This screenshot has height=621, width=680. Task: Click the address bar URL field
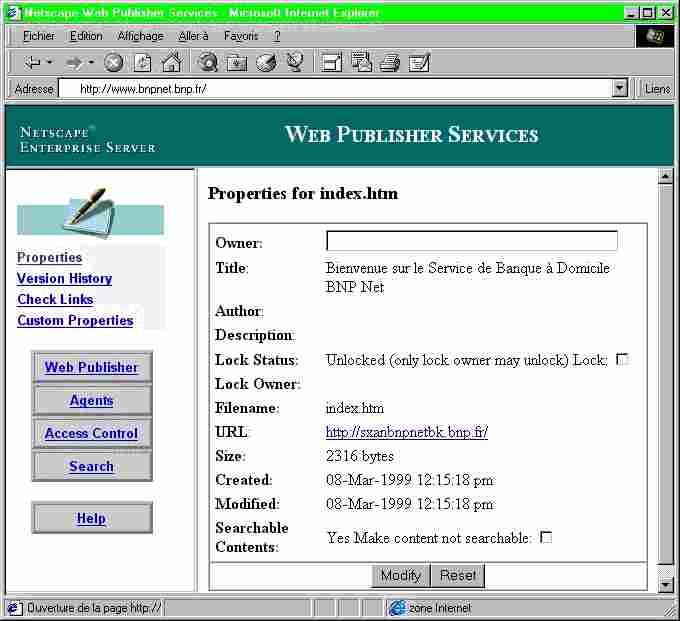(x=337, y=88)
